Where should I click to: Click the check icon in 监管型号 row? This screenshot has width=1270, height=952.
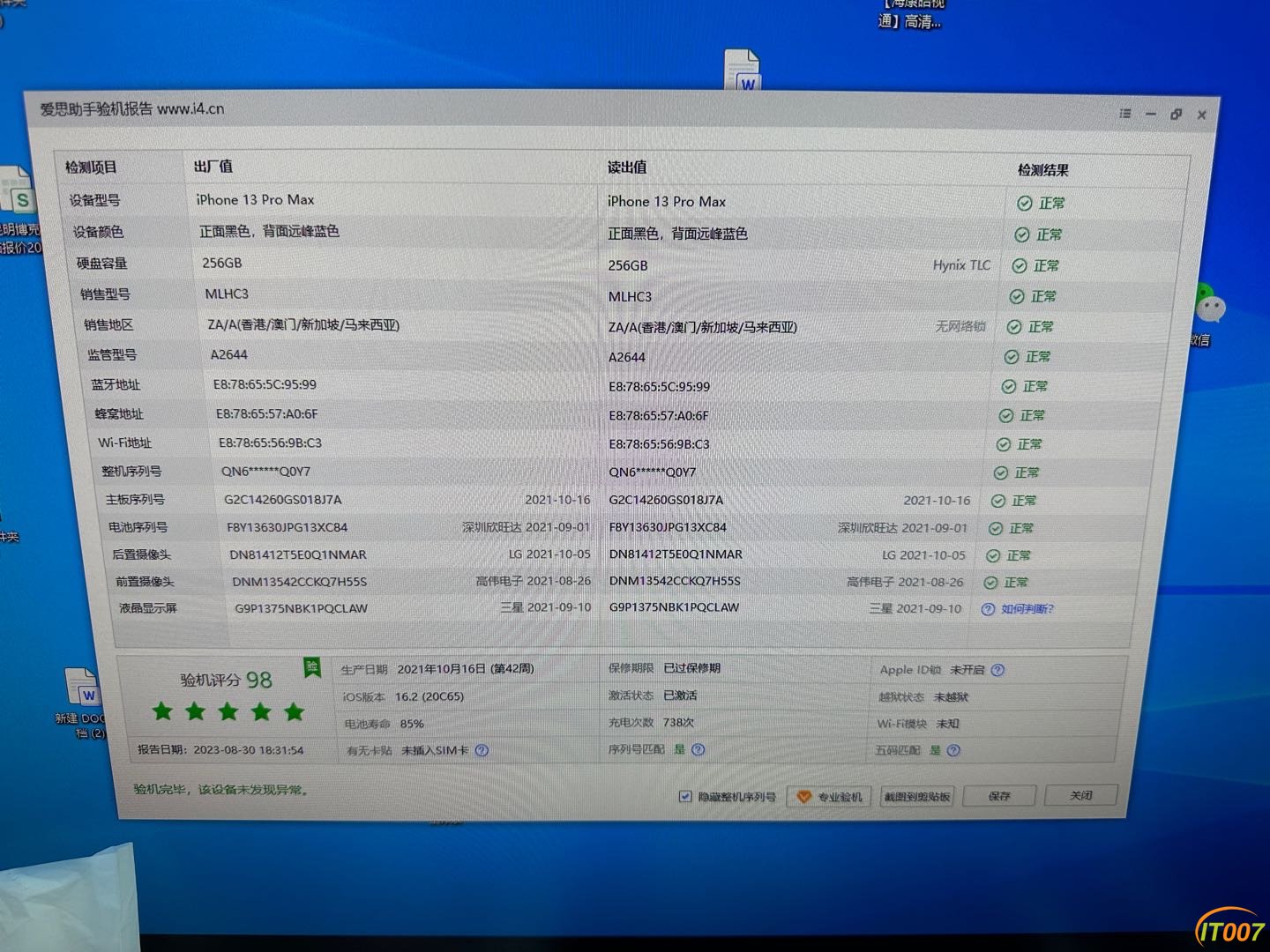(1011, 357)
